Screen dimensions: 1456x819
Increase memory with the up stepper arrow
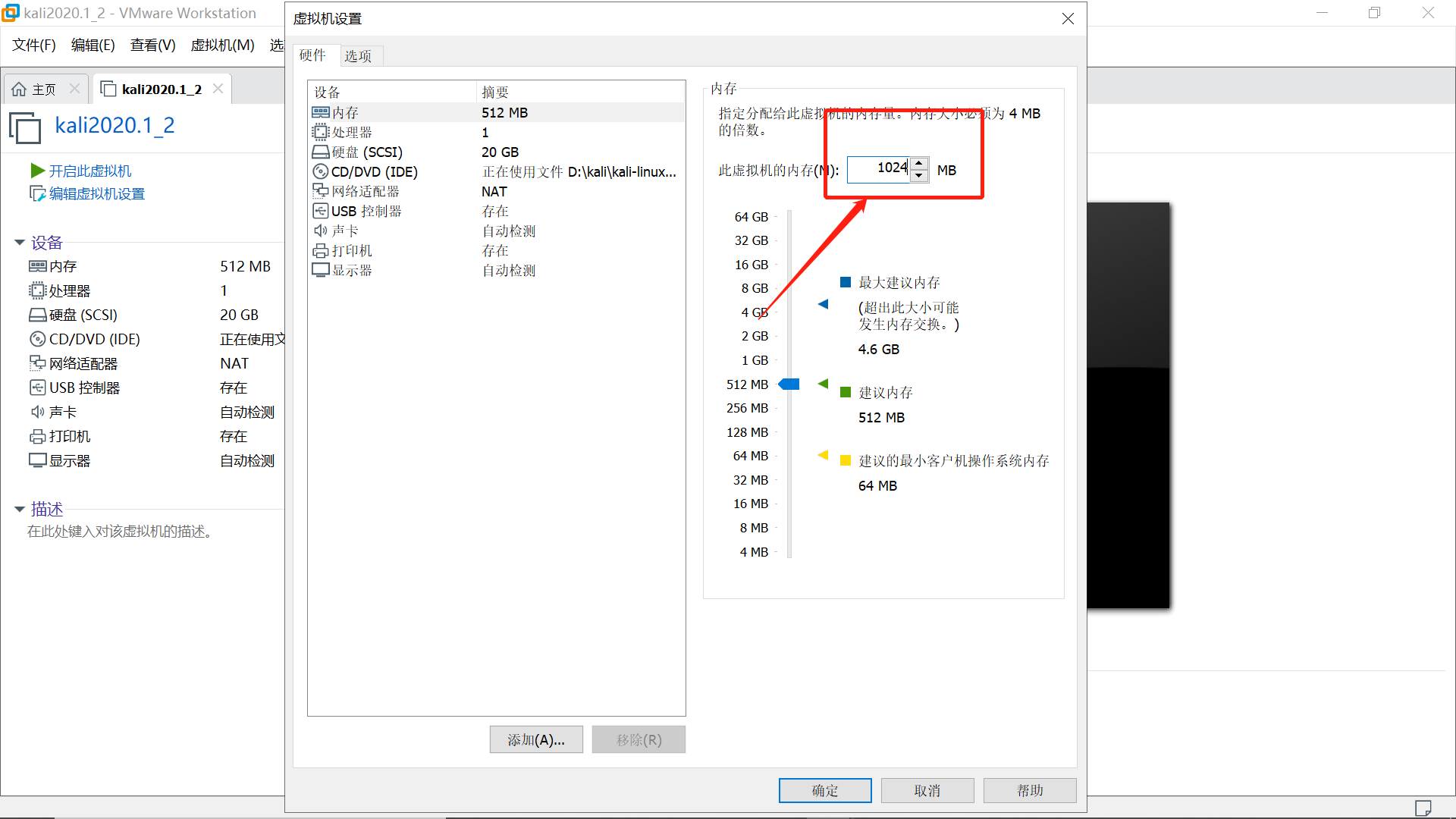click(x=919, y=163)
